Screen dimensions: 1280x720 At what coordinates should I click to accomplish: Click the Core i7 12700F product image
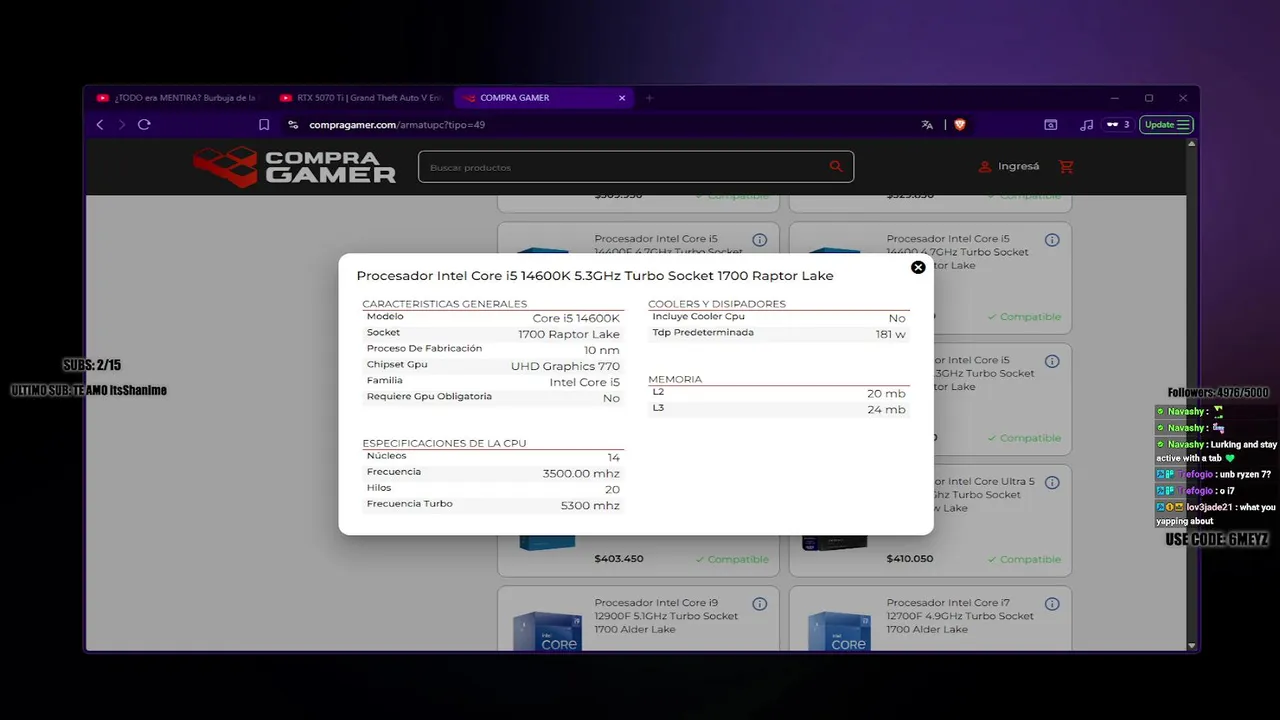(839, 631)
